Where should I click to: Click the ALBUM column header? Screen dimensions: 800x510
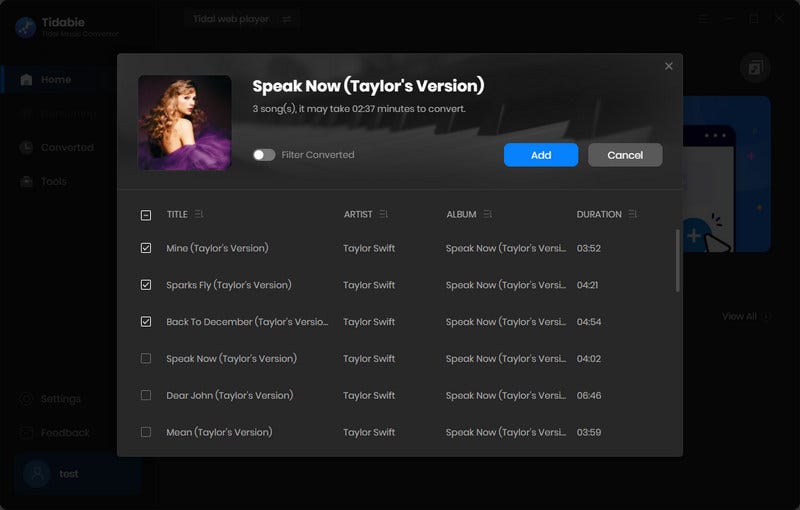[461, 214]
